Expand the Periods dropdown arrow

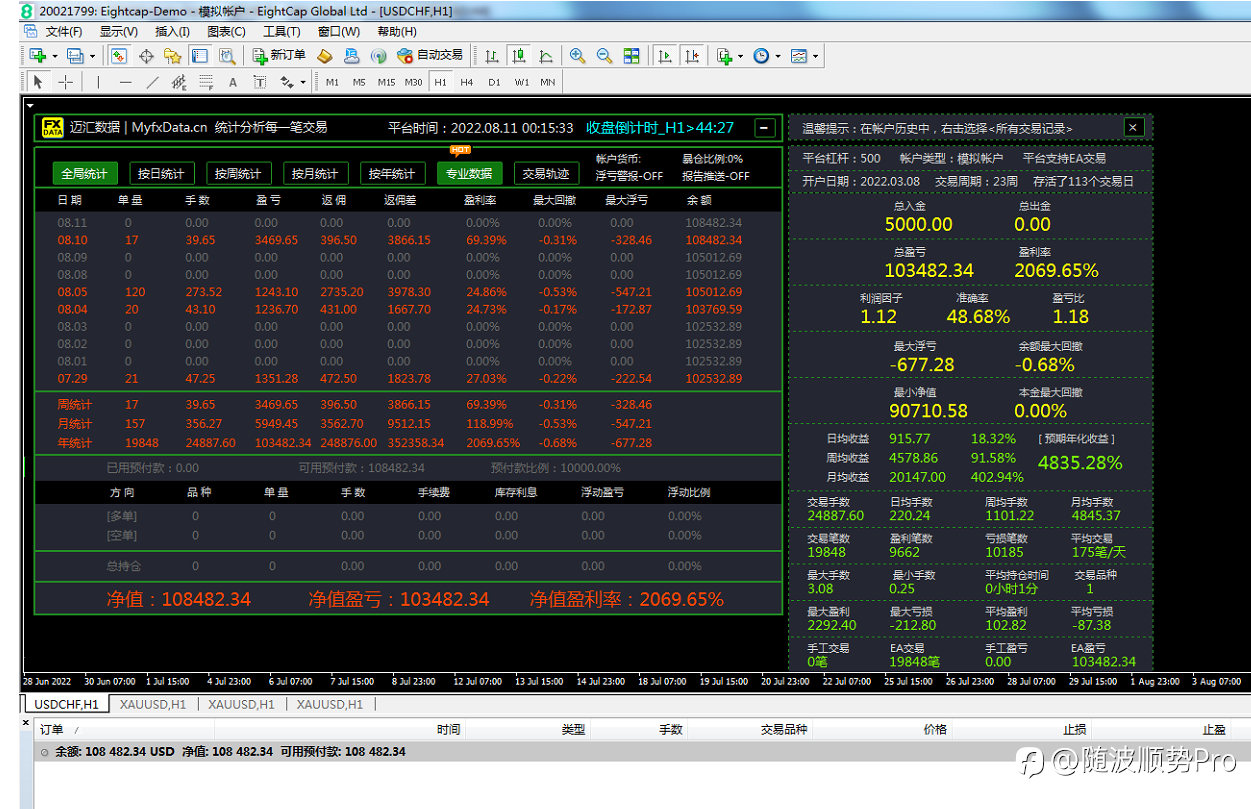click(778, 56)
